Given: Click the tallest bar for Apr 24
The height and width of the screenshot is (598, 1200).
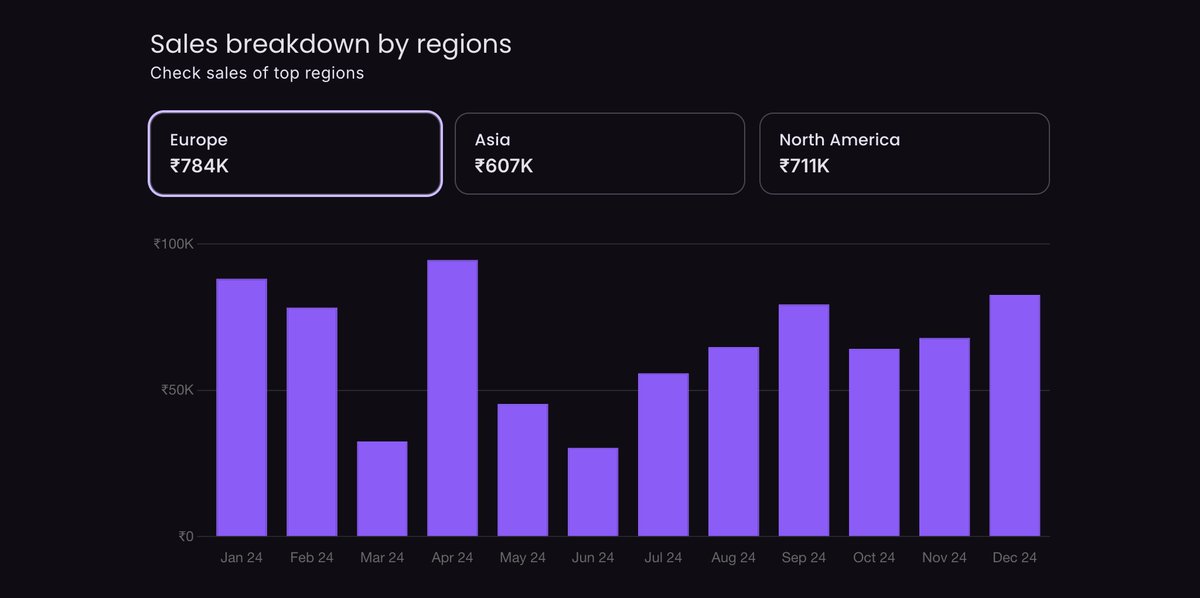Looking at the screenshot, I should (452, 398).
